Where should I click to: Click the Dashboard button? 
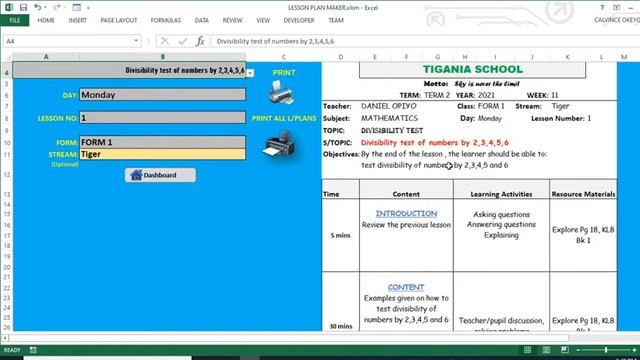160,175
